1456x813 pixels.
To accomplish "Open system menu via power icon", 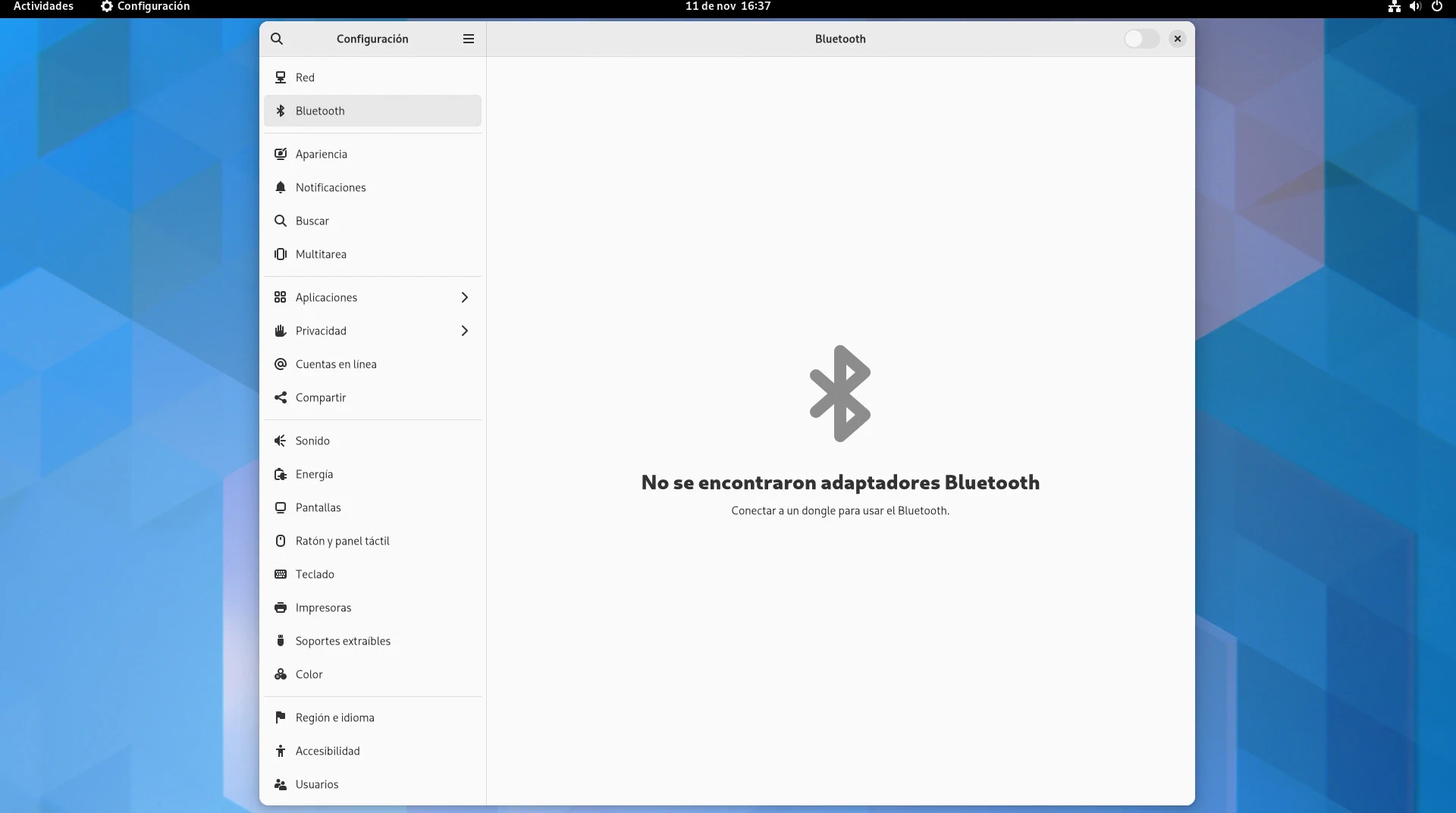I will click(1436, 6).
